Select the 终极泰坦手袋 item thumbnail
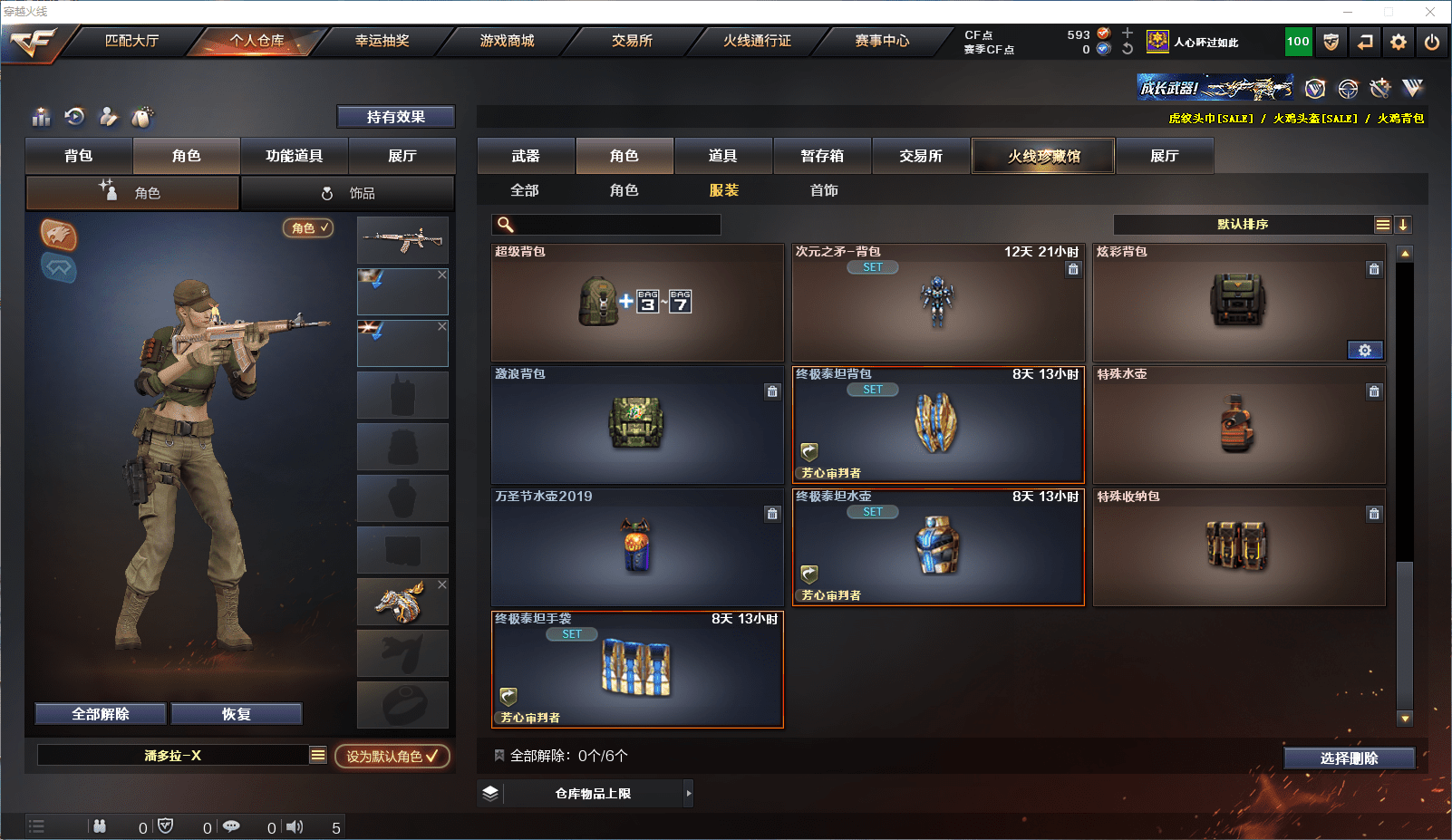This screenshot has width=1452, height=840. 636,669
